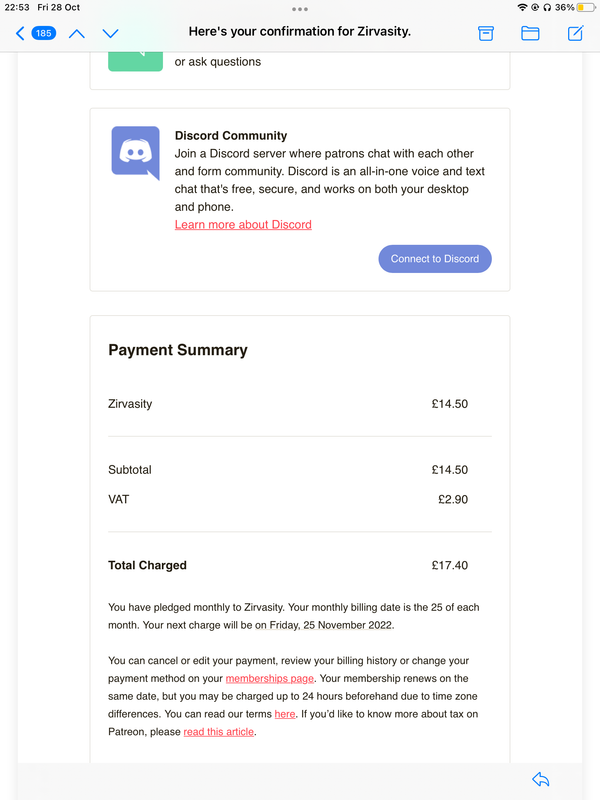The height and width of the screenshot is (800, 600).
Task: Click the Discord logo icon
Action: click(135, 153)
